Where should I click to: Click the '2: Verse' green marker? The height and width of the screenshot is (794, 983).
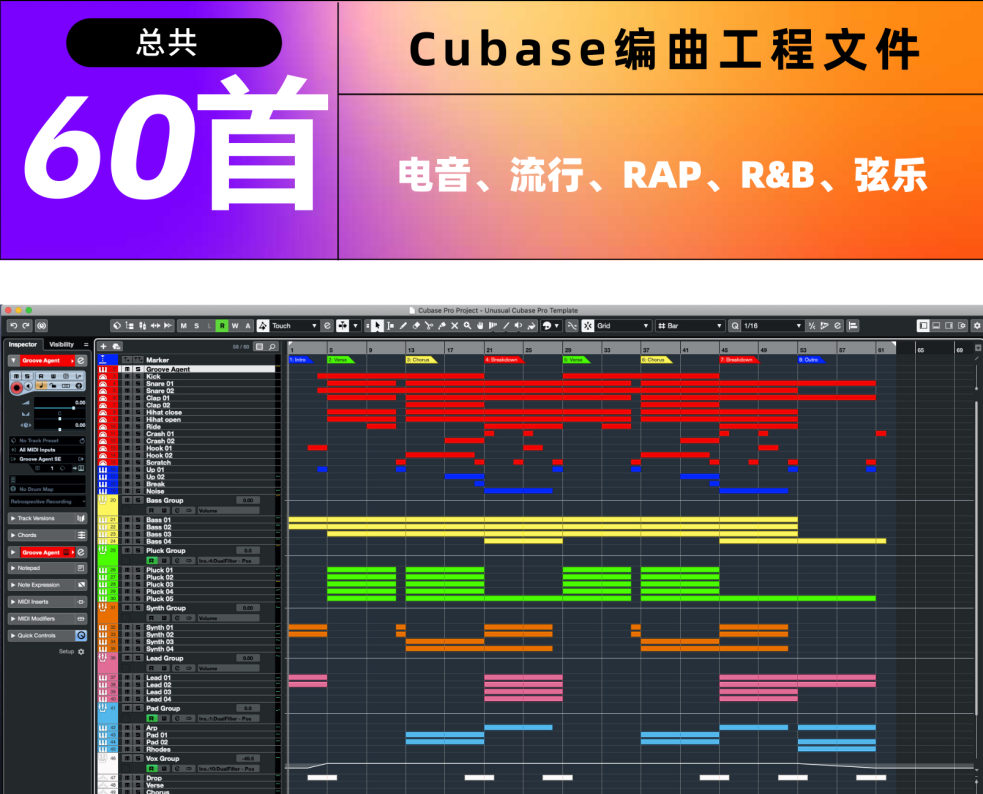click(340, 360)
